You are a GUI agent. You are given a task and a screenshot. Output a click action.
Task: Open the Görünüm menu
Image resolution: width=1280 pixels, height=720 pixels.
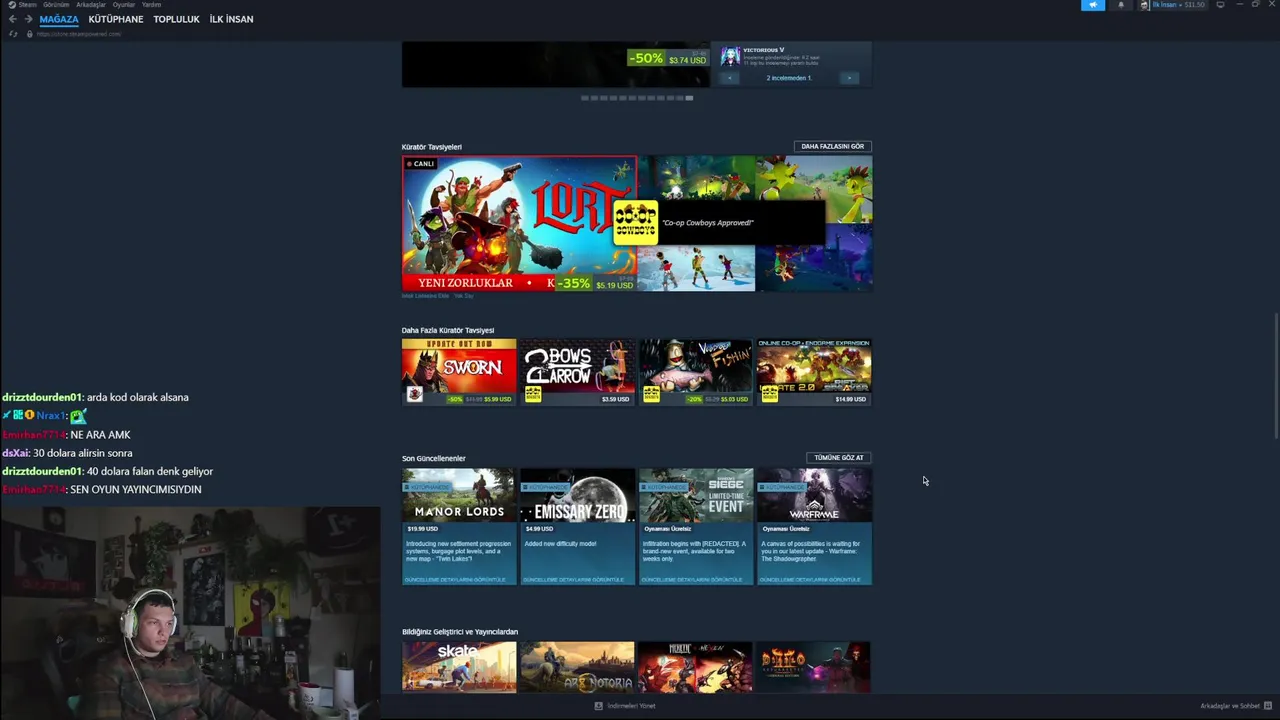tap(56, 5)
